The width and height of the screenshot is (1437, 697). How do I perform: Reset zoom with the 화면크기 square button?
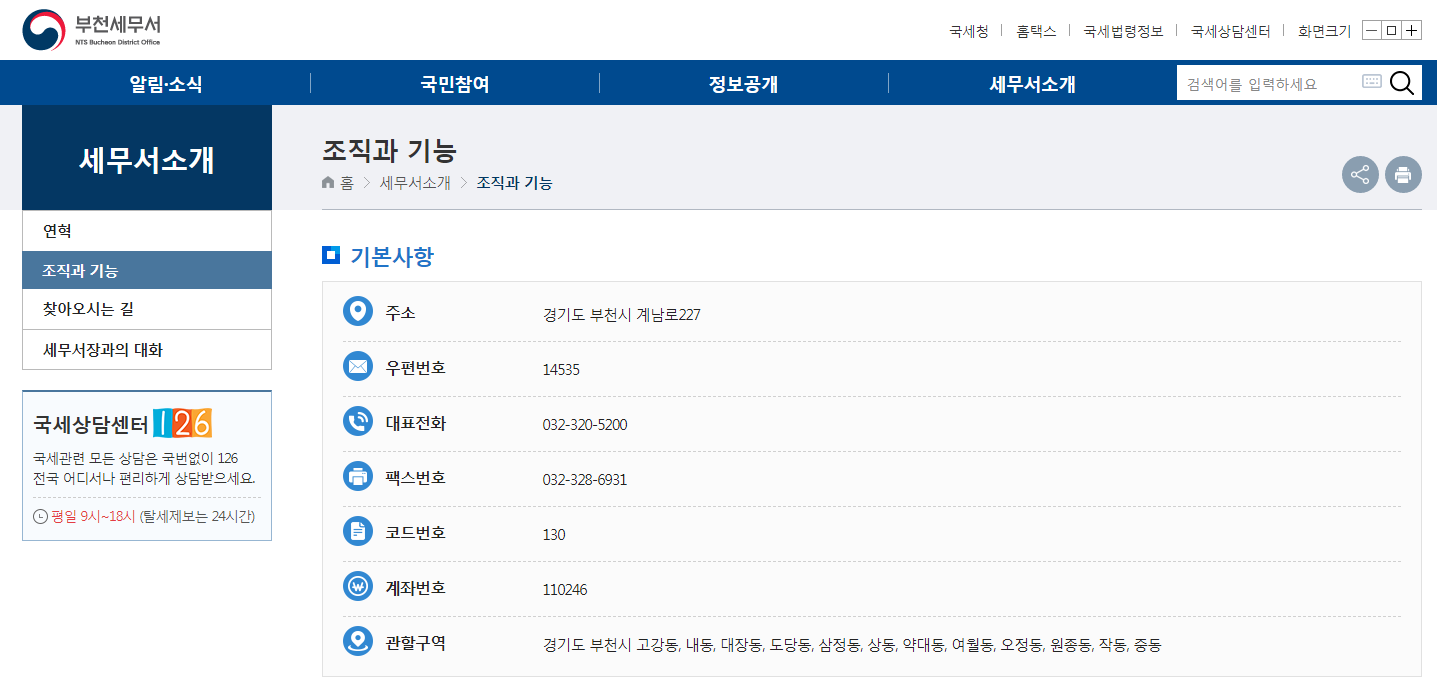[1391, 30]
